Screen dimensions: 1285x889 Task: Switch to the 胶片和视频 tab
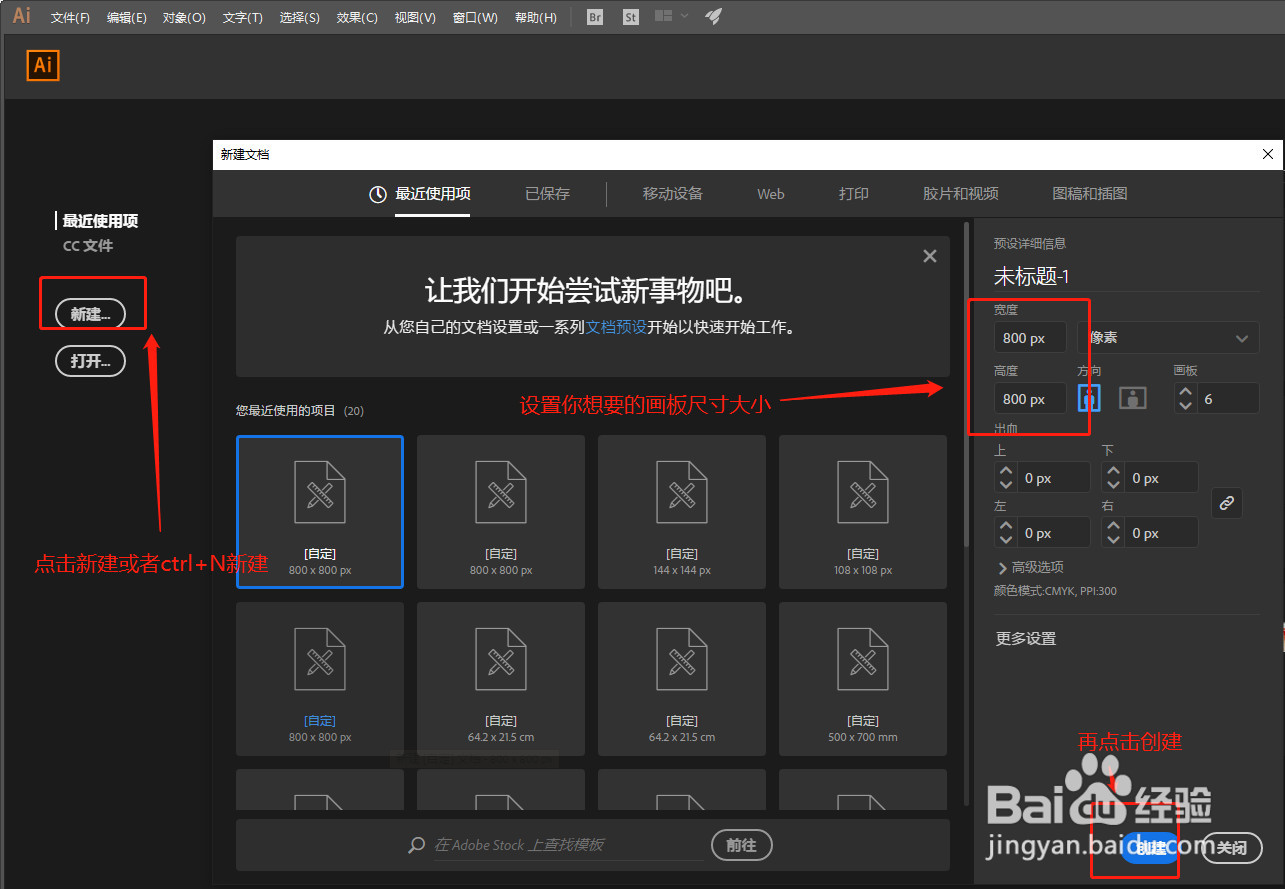tap(961, 194)
